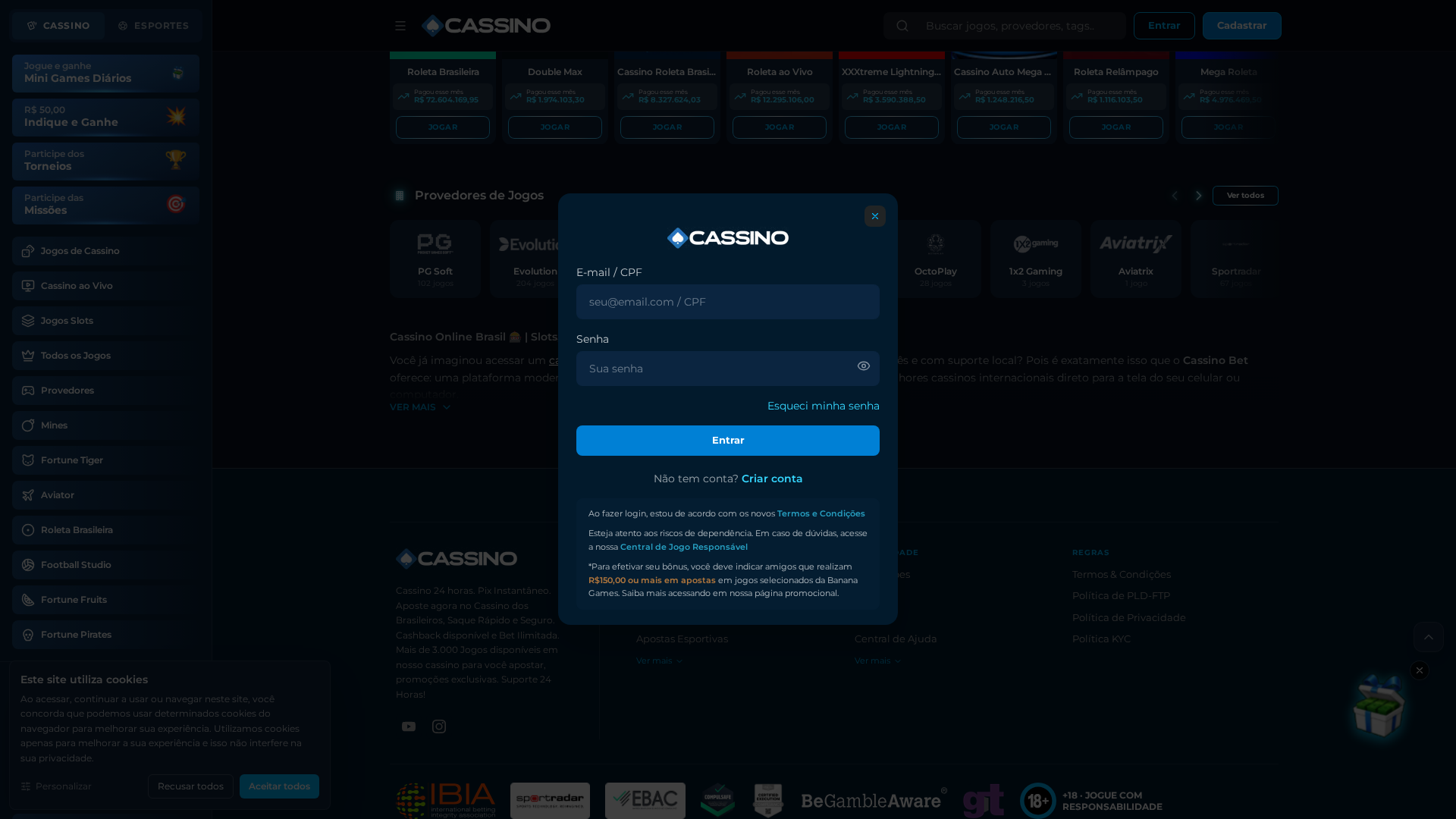Open the Torneios promo banner
The width and height of the screenshot is (1456, 819).
click(105, 161)
